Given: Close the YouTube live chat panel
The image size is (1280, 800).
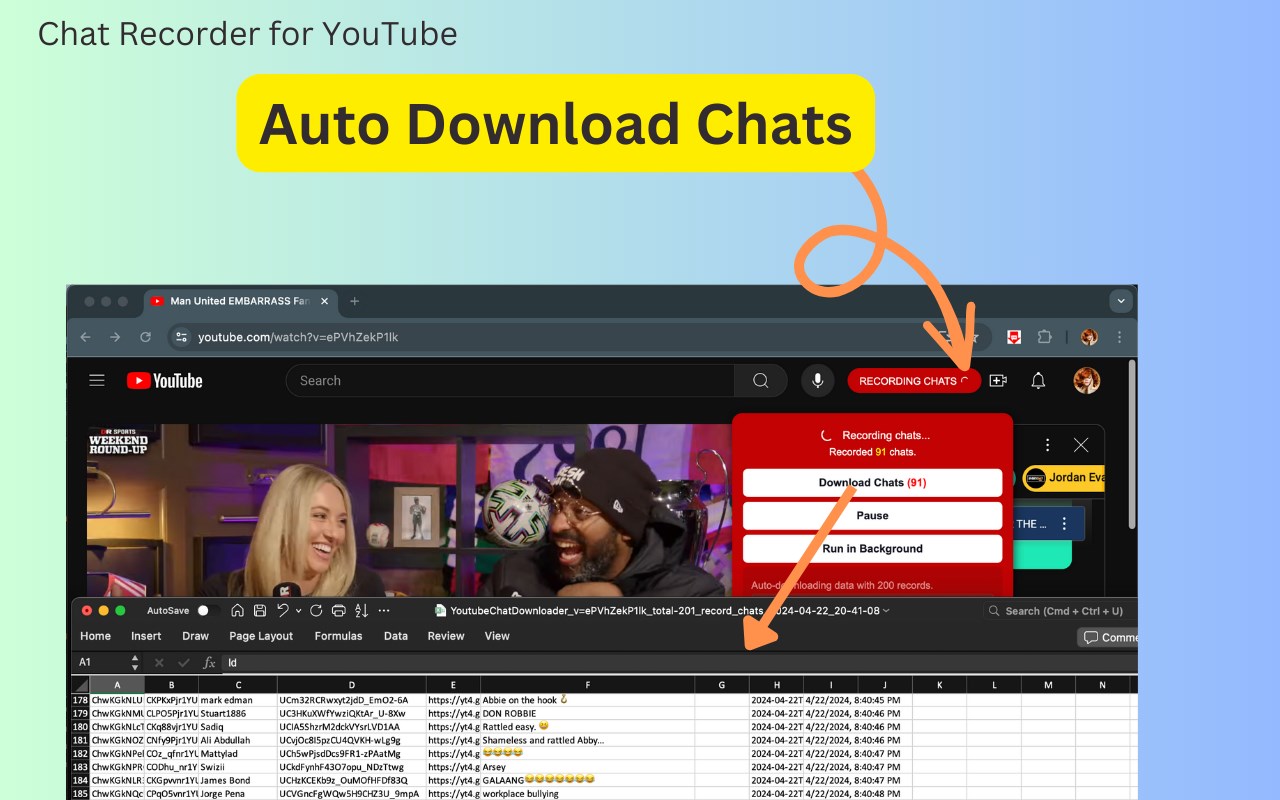Looking at the screenshot, I should click(x=1081, y=445).
